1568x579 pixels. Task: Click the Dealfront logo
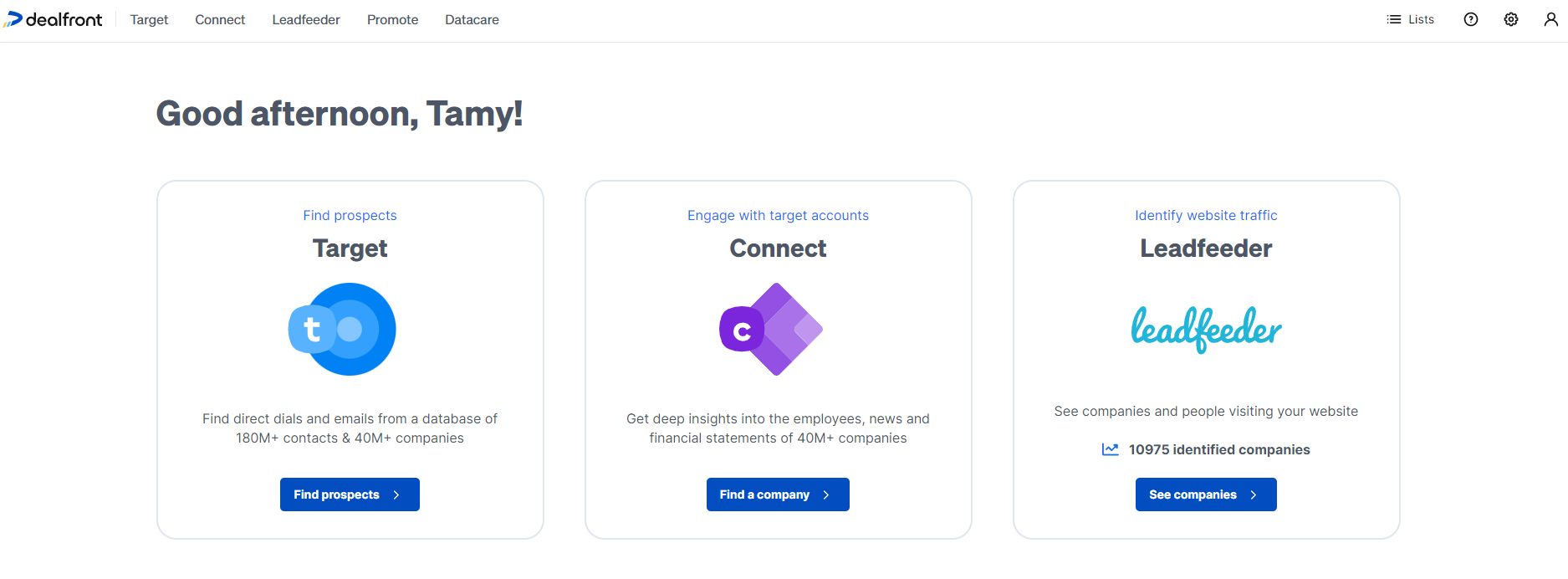54,19
